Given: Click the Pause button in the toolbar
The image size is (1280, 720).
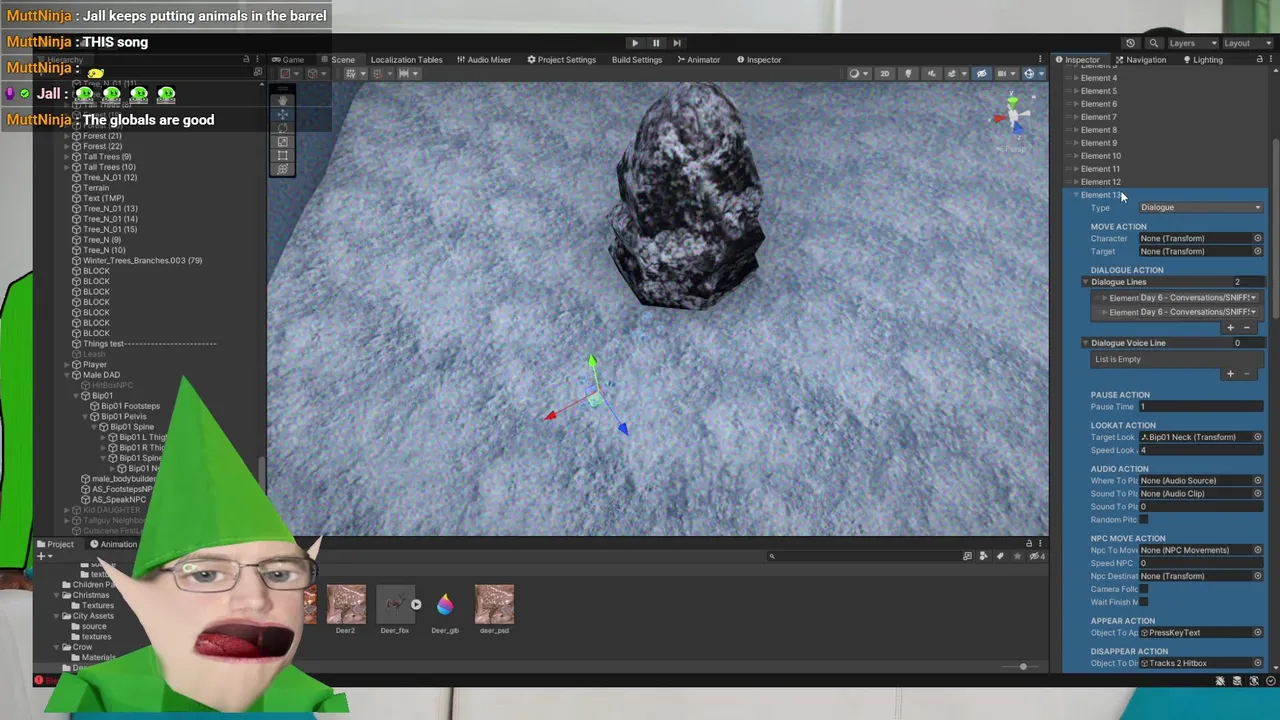Looking at the screenshot, I should pos(656,43).
